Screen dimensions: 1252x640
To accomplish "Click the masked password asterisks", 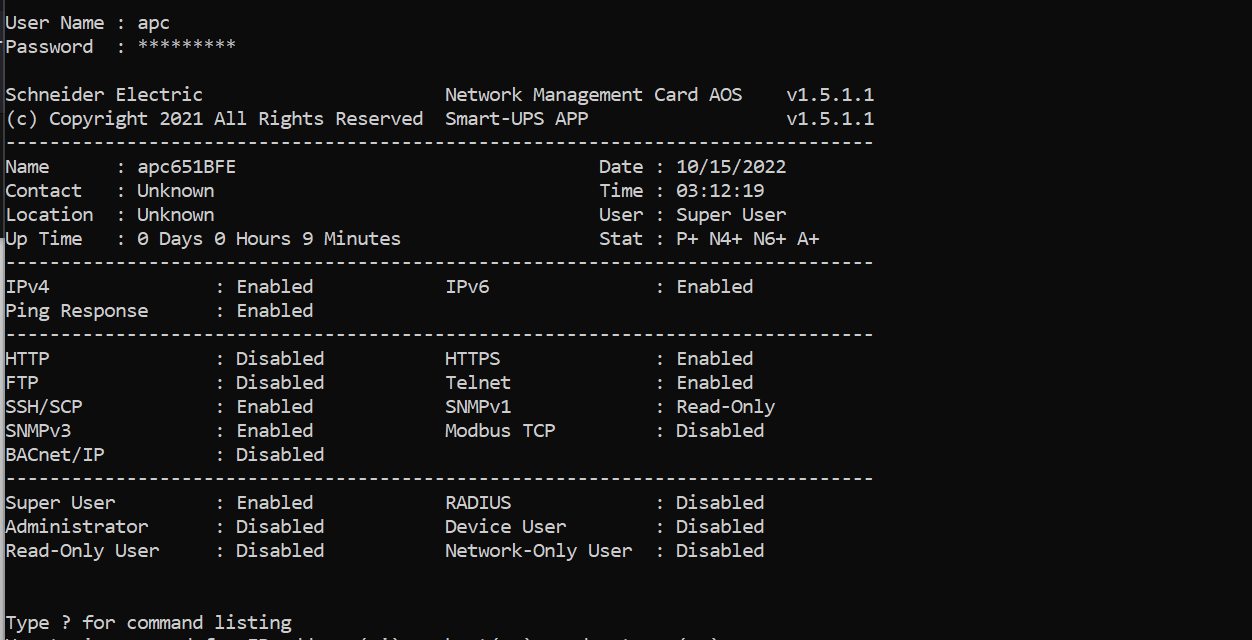I will coord(186,47).
